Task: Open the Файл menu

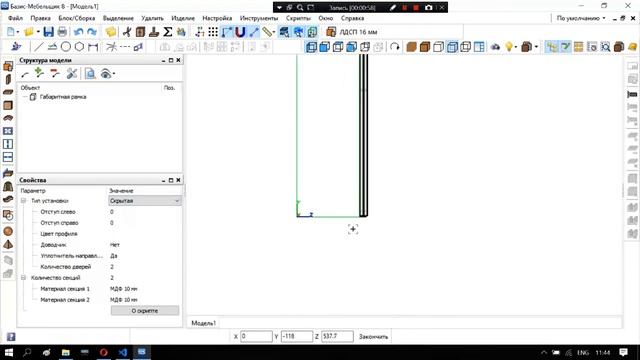Action: 16,18
